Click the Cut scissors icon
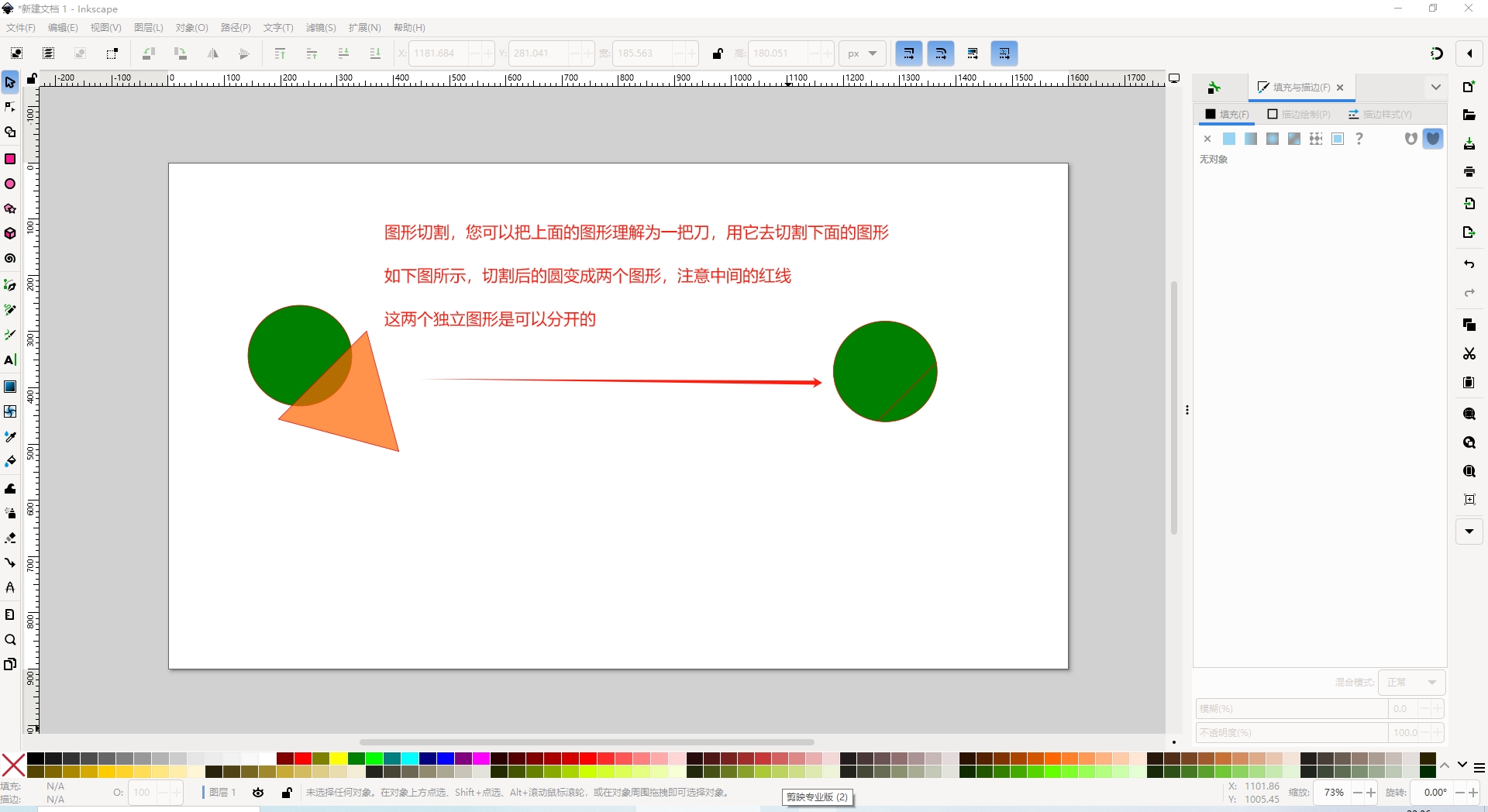 [x=1469, y=354]
